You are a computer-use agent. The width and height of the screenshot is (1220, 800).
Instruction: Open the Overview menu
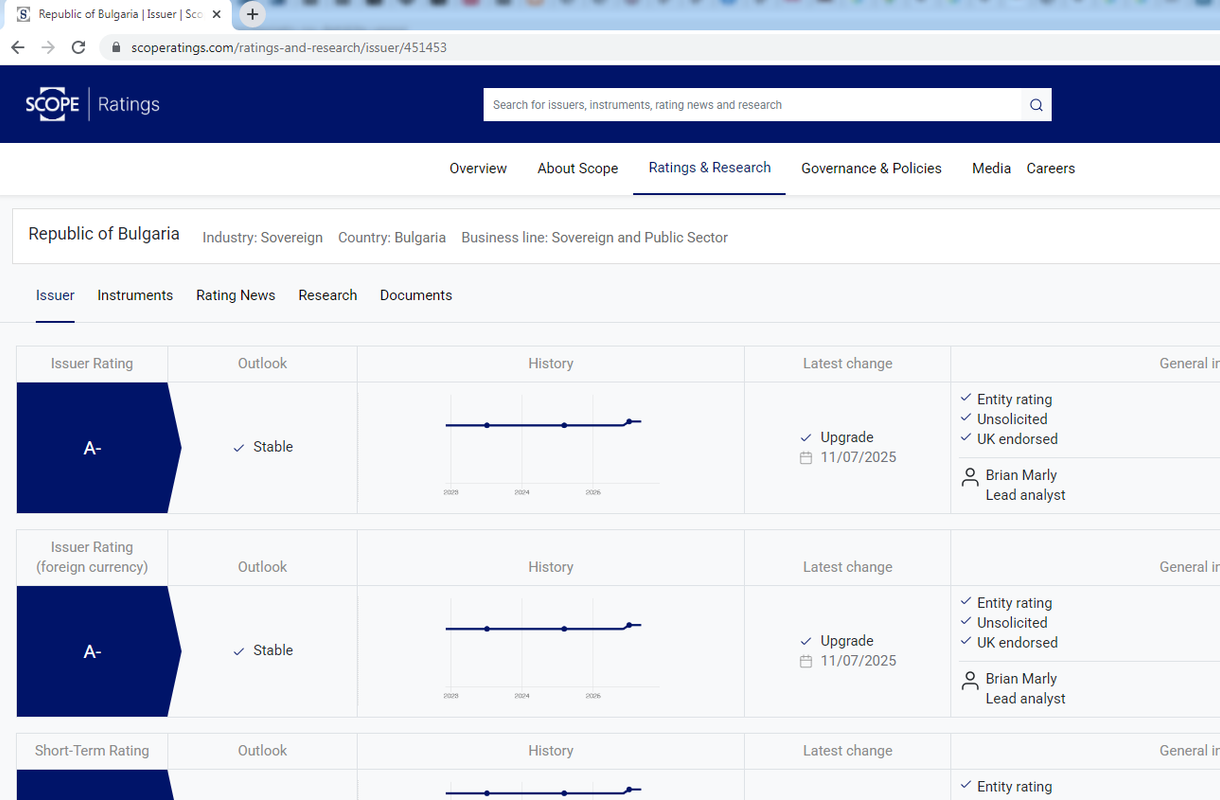(x=478, y=168)
